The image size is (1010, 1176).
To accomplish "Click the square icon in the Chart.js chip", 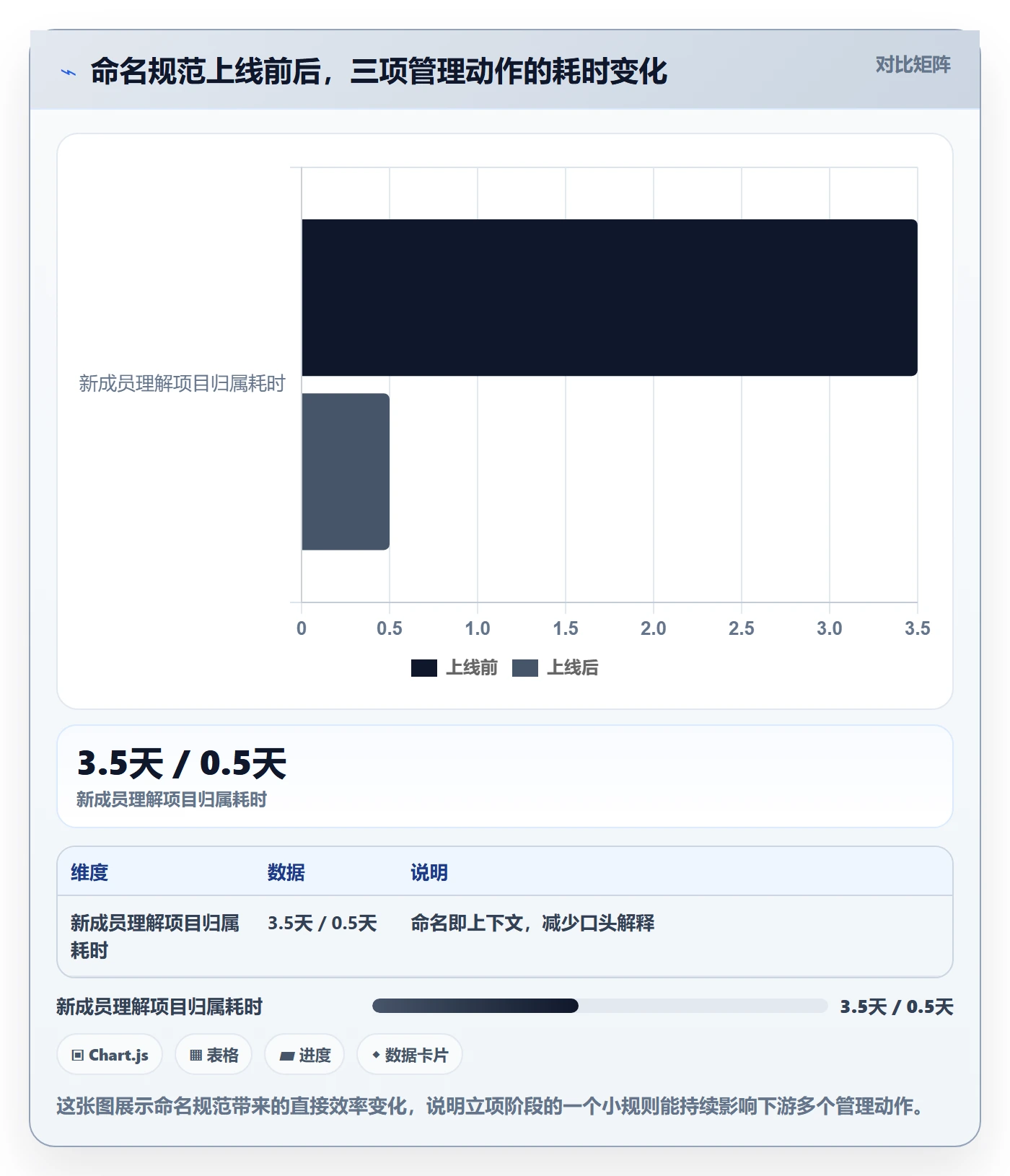I will (78, 1056).
